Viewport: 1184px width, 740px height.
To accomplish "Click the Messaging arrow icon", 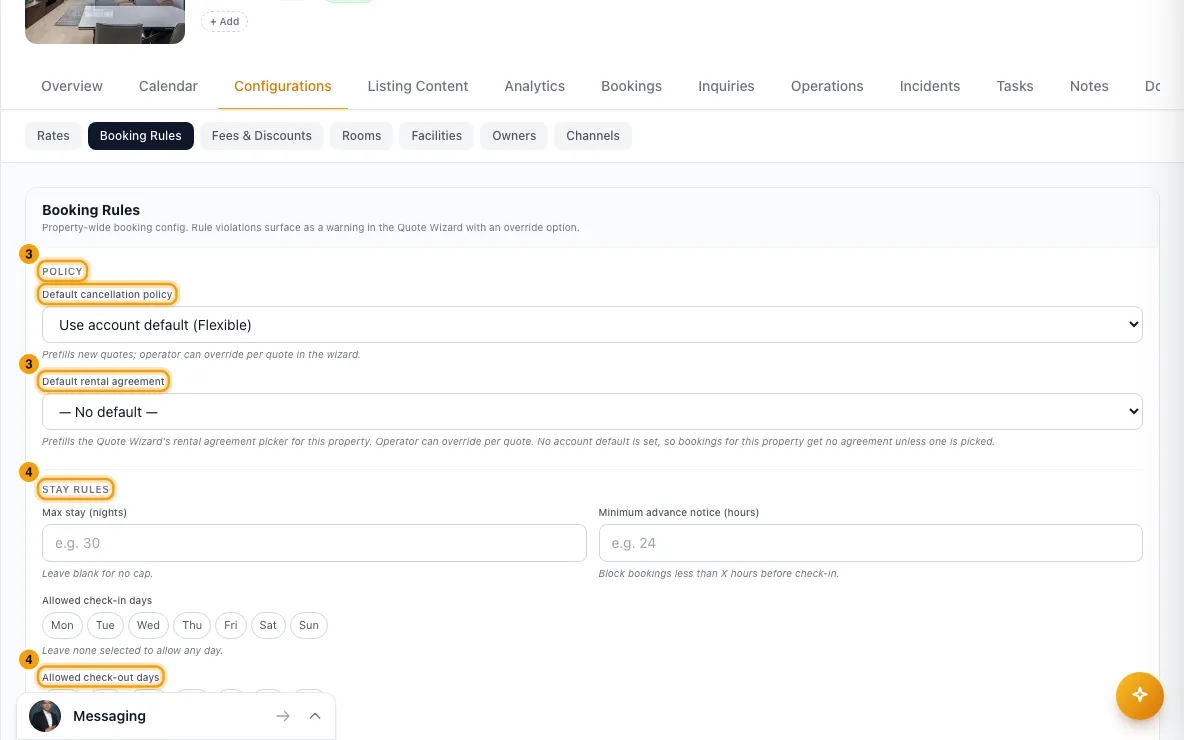I will 283,716.
